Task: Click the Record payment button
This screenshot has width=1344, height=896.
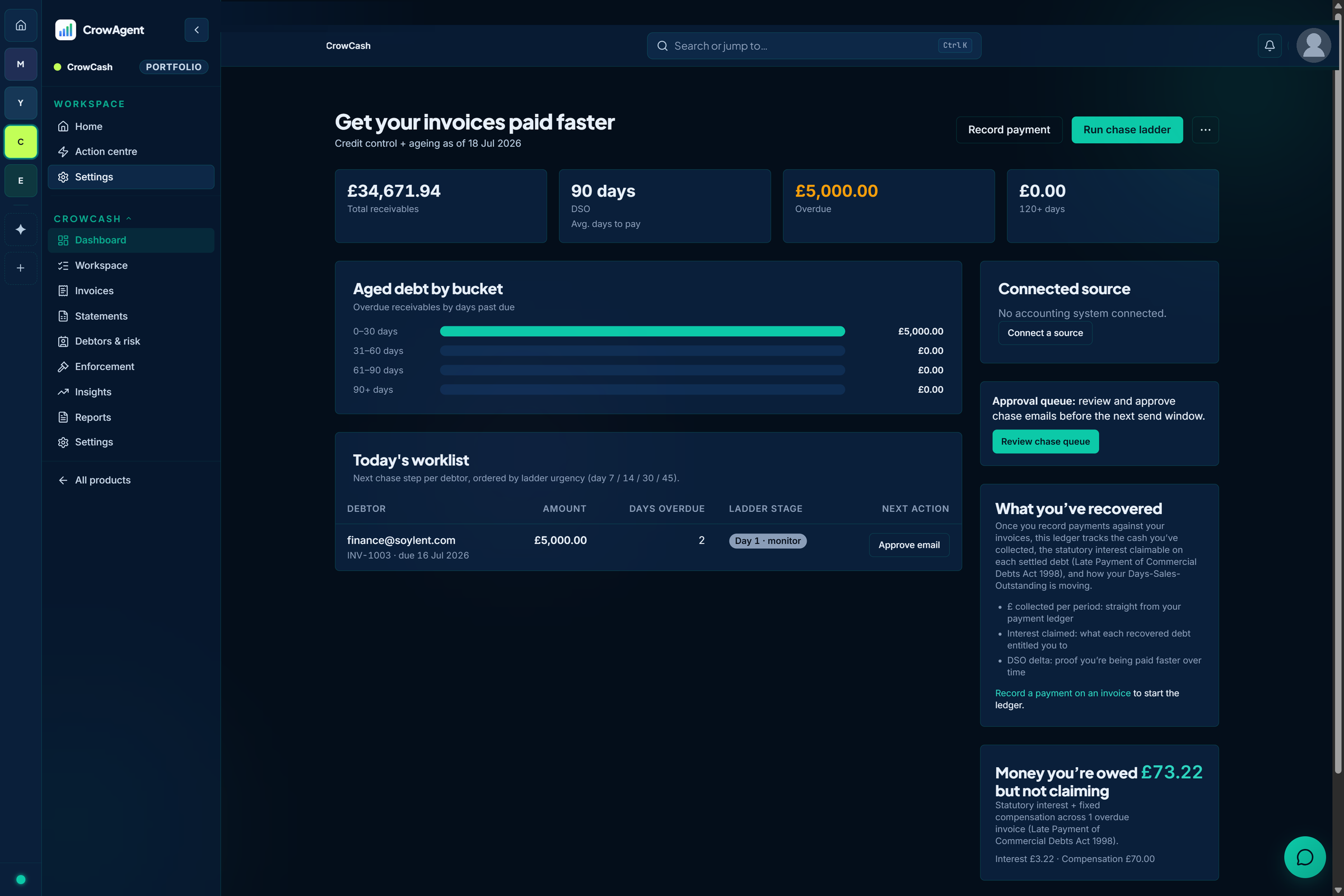Action: click(1009, 130)
